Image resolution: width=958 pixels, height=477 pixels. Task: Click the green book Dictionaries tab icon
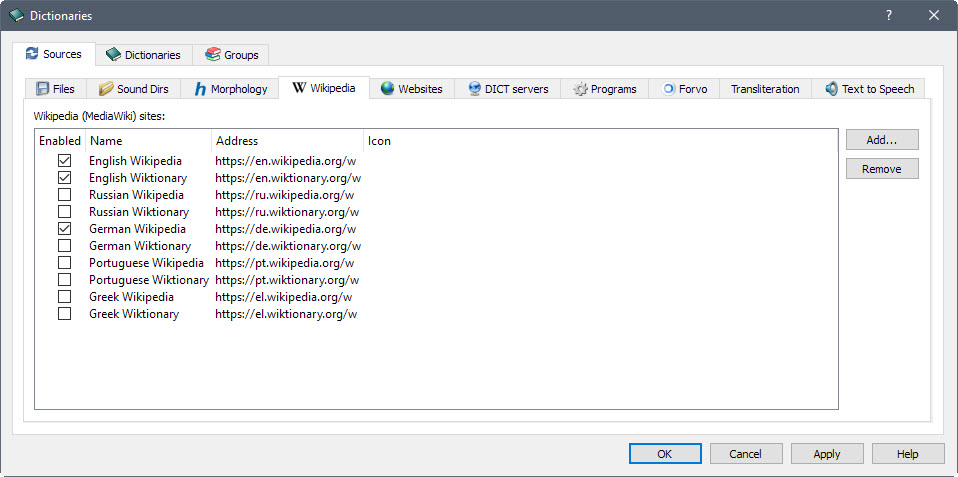pyautogui.click(x=113, y=54)
